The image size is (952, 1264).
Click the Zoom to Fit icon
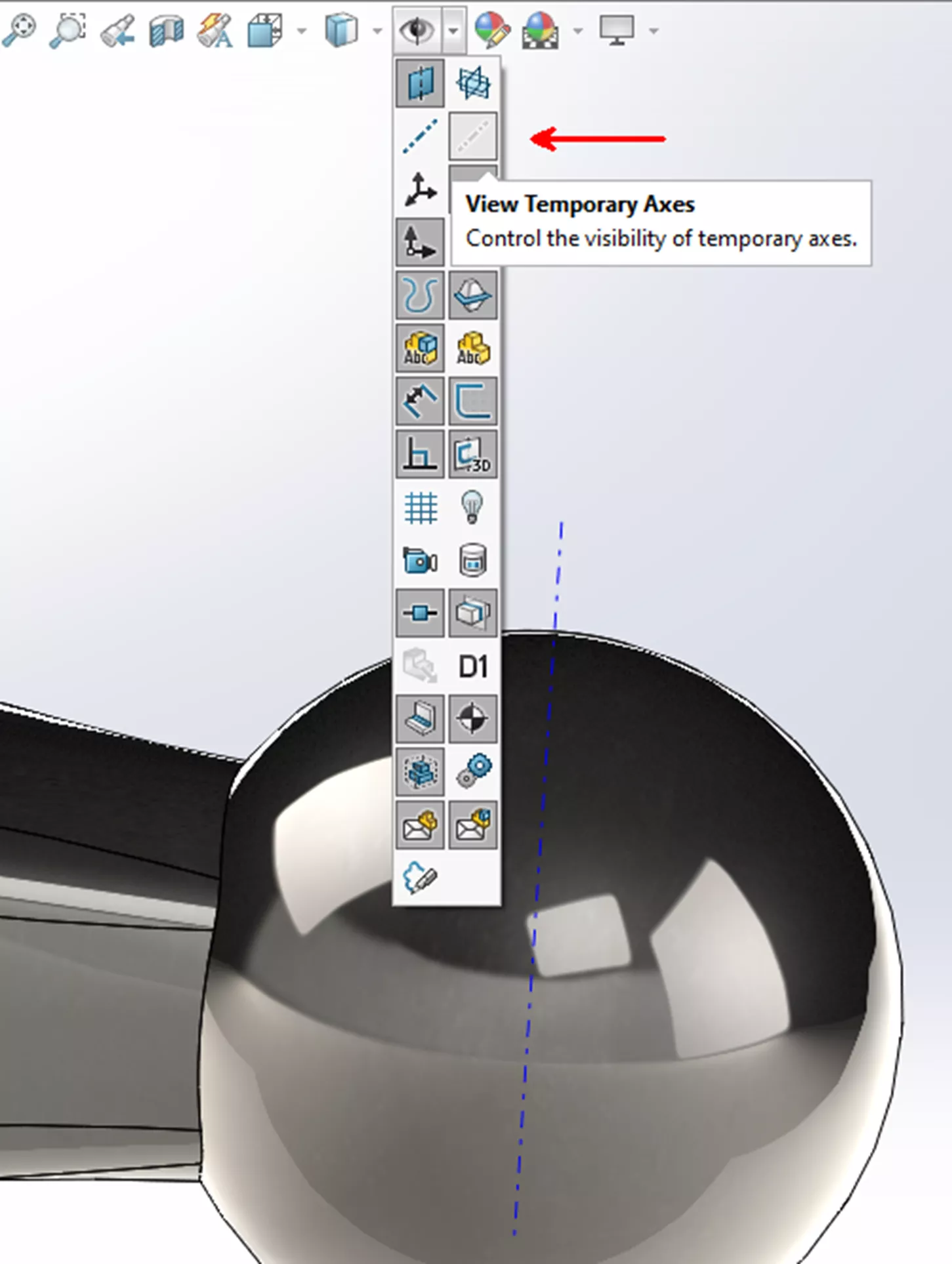(x=18, y=30)
